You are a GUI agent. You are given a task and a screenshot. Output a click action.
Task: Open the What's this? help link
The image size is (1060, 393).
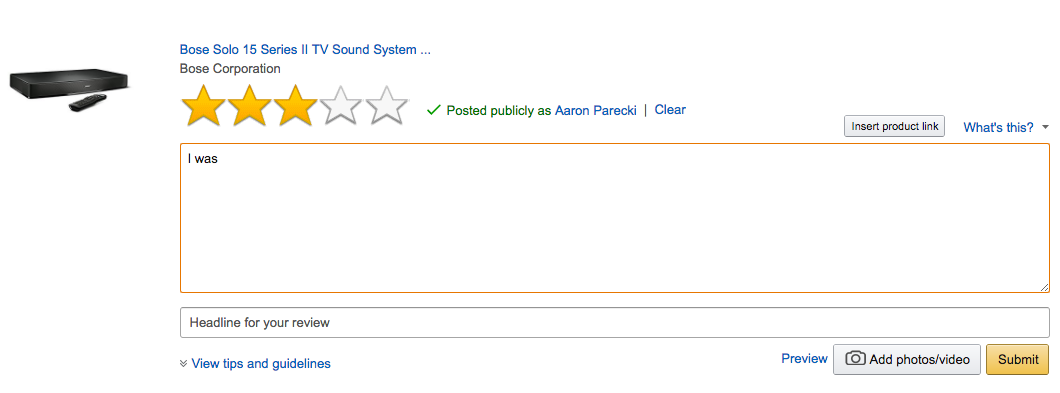[998, 127]
